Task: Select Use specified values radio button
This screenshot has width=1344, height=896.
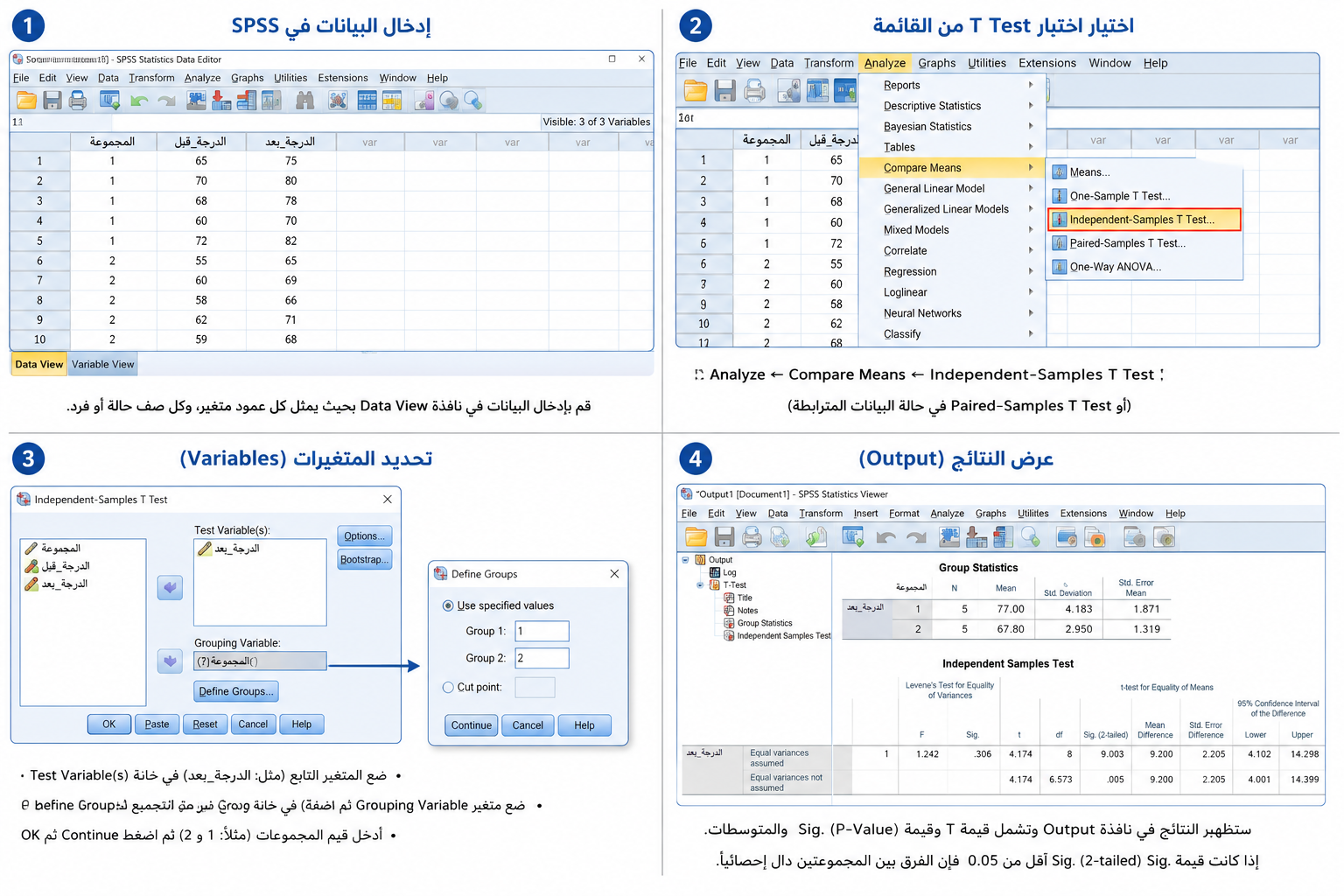Action: [x=448, y=605]
